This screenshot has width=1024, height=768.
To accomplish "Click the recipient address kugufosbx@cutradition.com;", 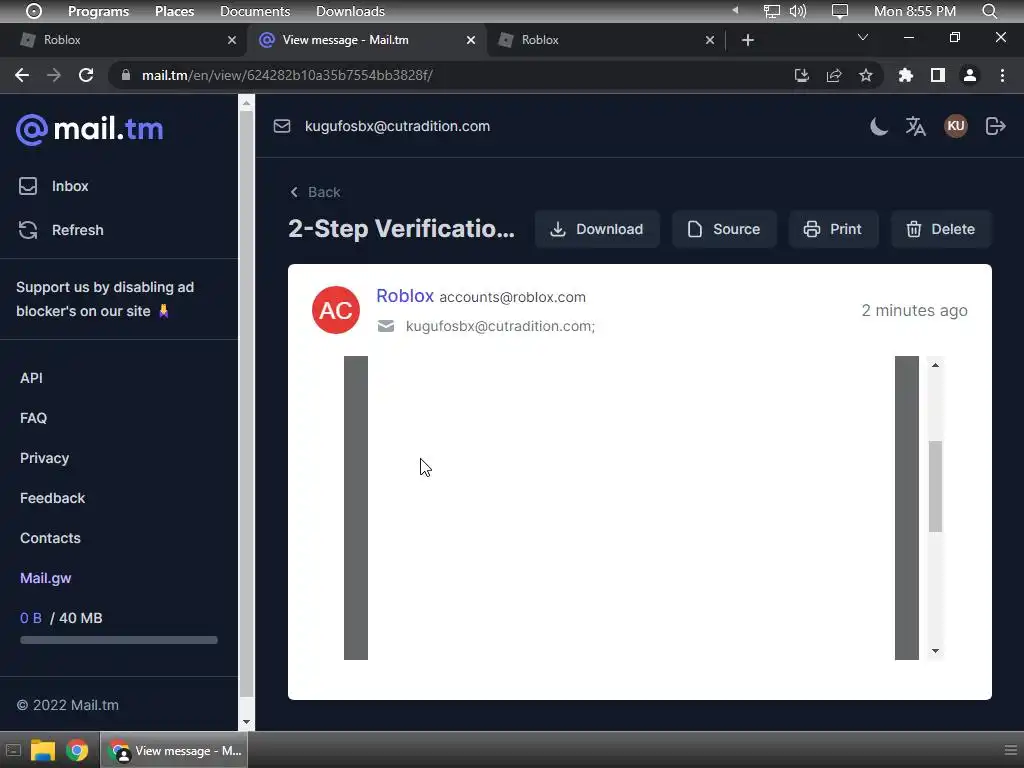I will 500,326.
